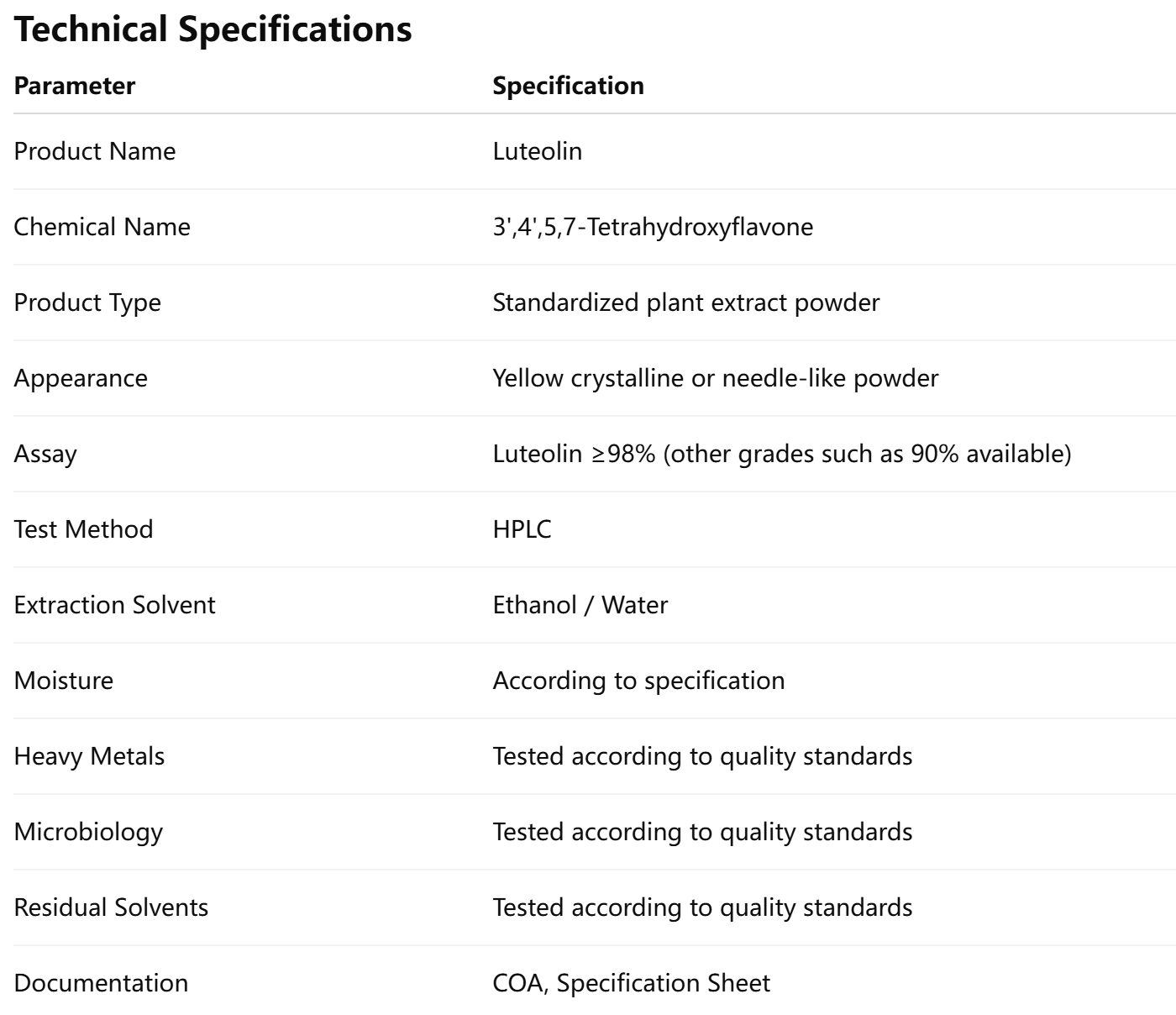Viewport: 1176px width, 1015px height.
Task: Click the Residual Solvents label
Action: click(111, 907)
